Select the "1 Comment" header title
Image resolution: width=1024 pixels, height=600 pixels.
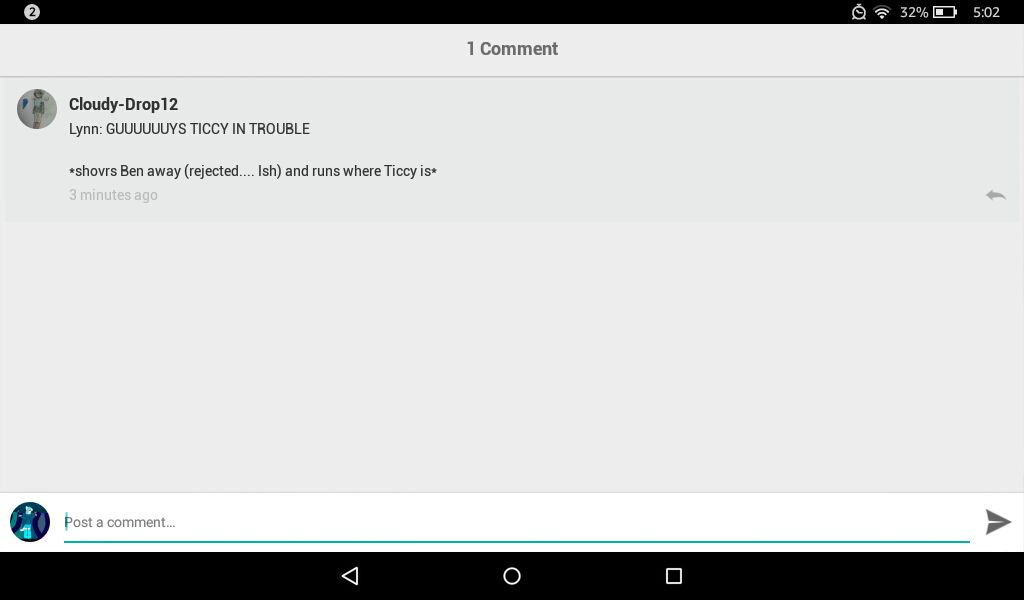512,49
